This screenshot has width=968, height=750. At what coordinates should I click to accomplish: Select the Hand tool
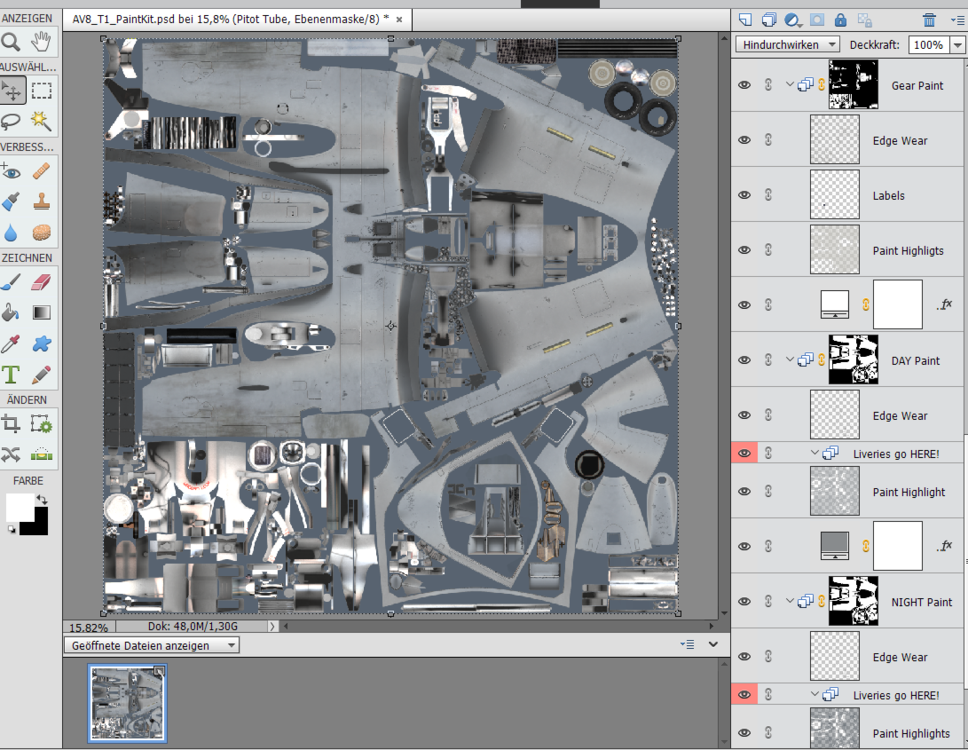[x=41, y=41]
